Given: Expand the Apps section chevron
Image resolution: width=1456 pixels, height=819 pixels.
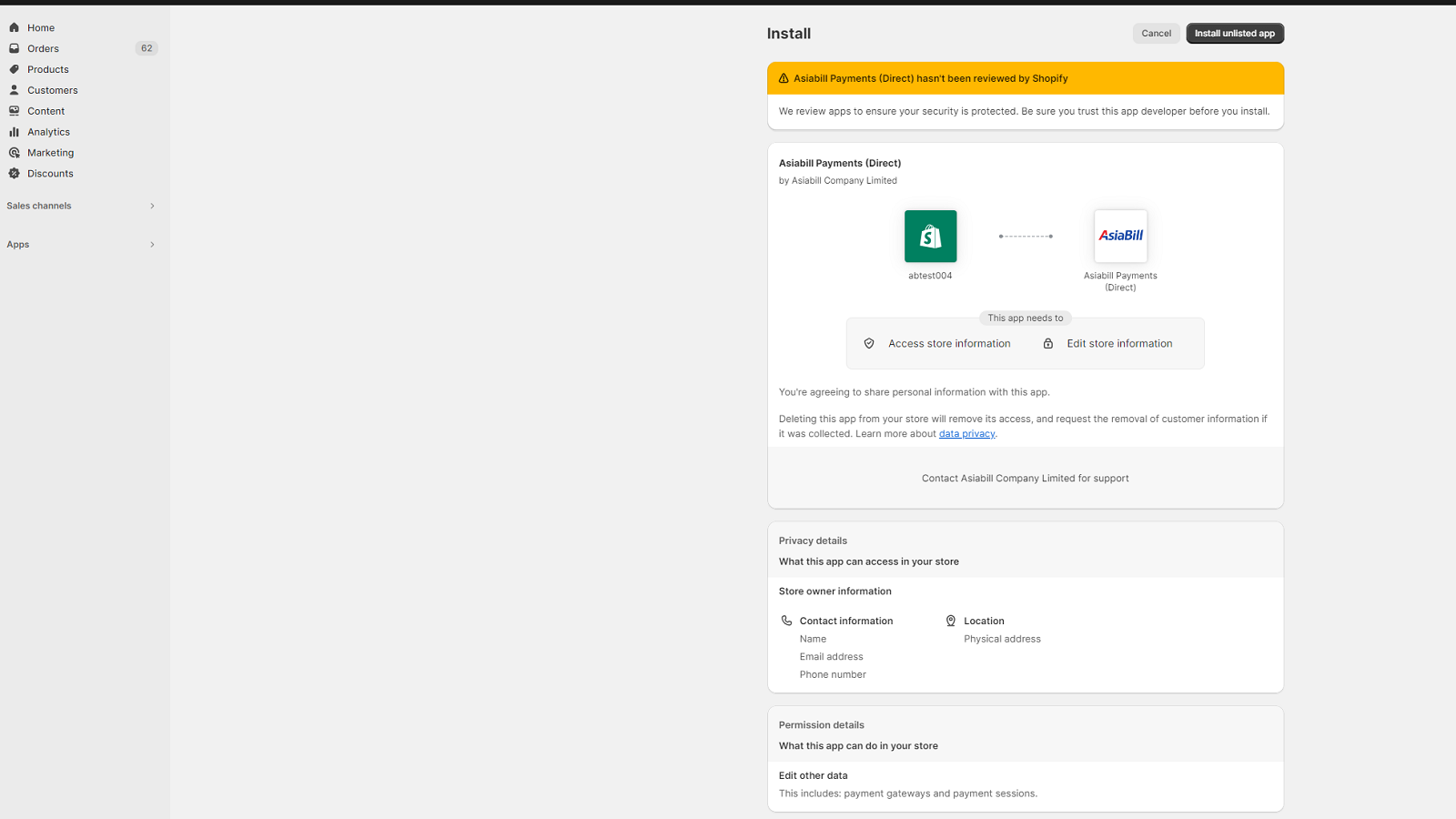Looking at the screenshot, I should click(152, 245).
